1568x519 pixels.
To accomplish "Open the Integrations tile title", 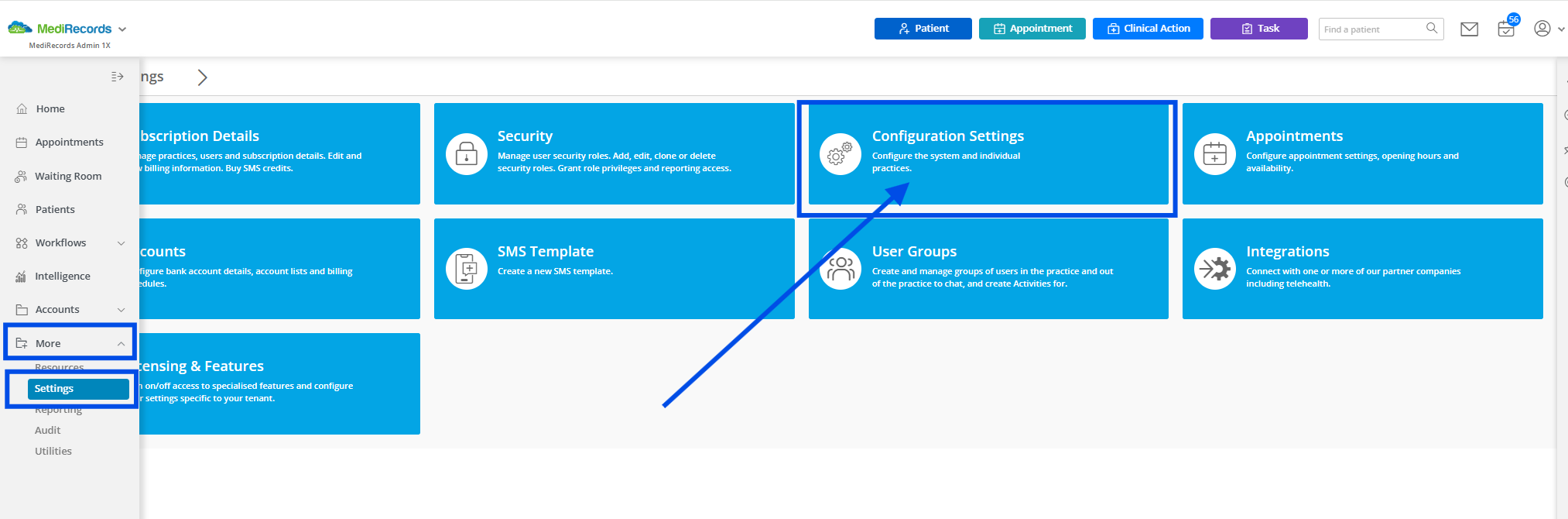I will coord(1288,252).
